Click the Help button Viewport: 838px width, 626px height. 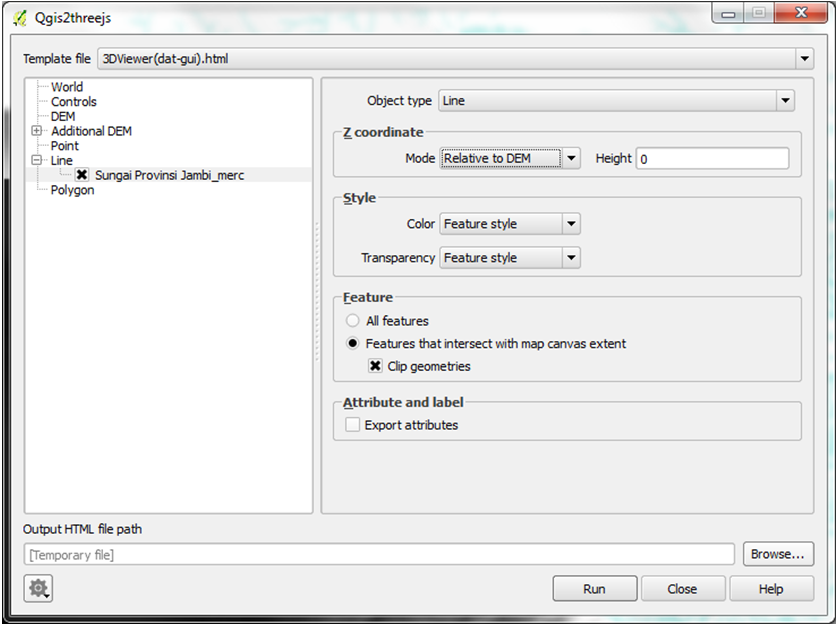(x=771, y=589)
